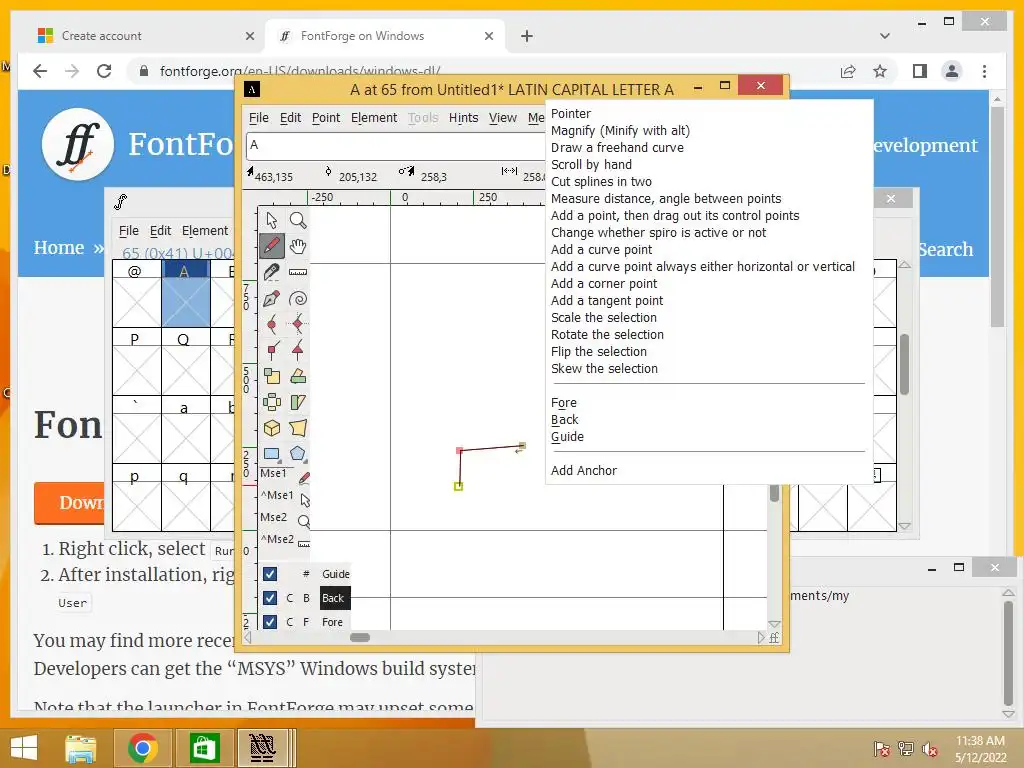This screenshot has height=768, width=1024.
Task: Select the Scroll by hand tool
Action: (x=298, y=246)
